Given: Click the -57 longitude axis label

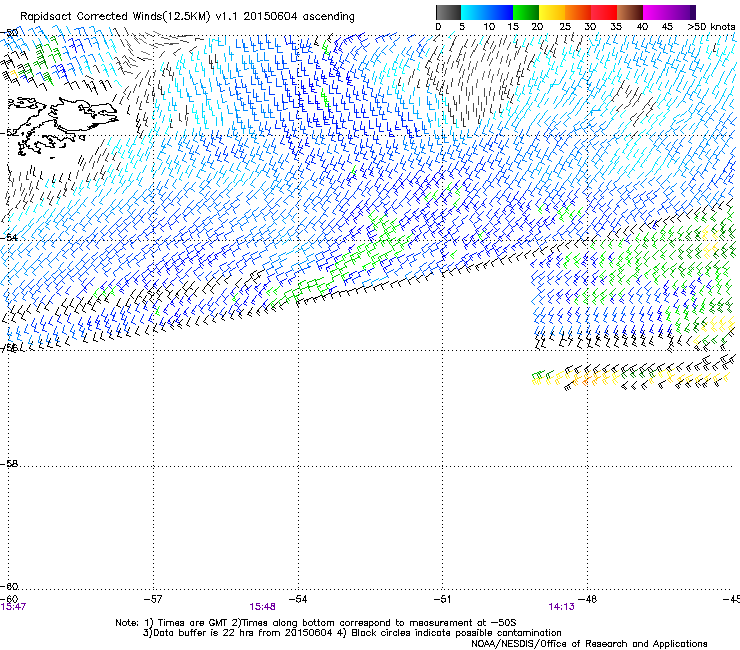Looking at the screenshot, I should (153, 599).
